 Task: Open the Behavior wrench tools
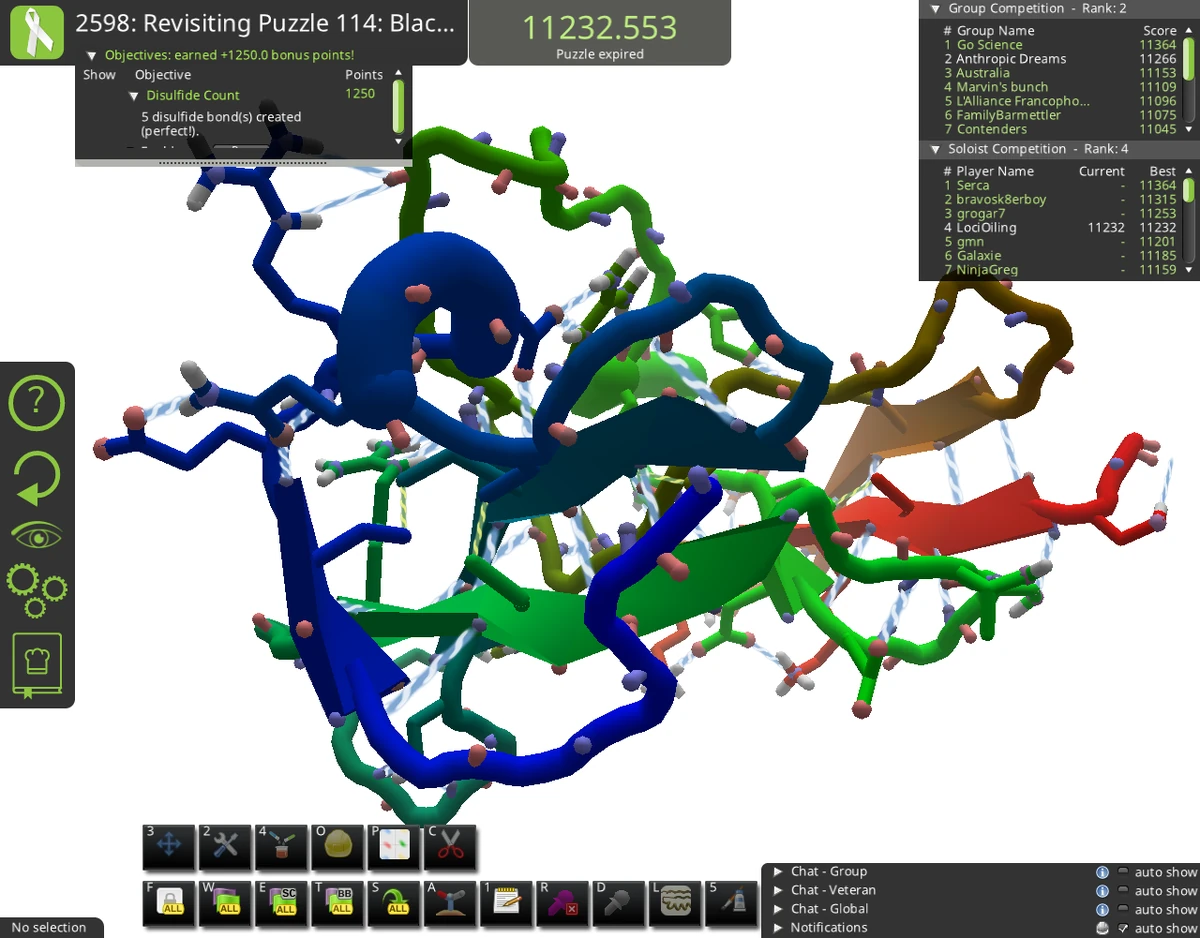click(x=225, y=847)
